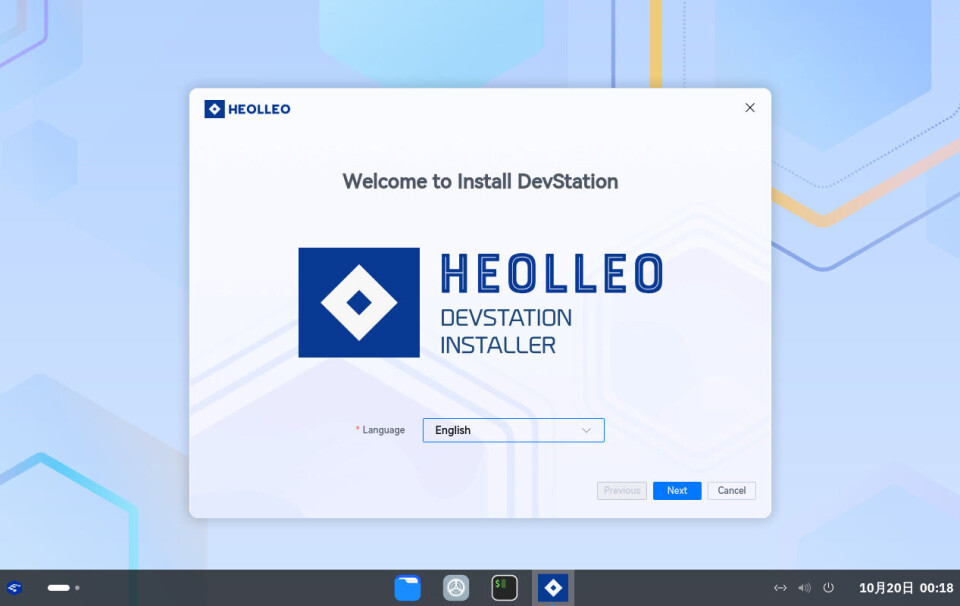Open the network connection tray icon
The width and height of the screenshot is (960, 606).
pyautogui.click(x=780, y=588)
